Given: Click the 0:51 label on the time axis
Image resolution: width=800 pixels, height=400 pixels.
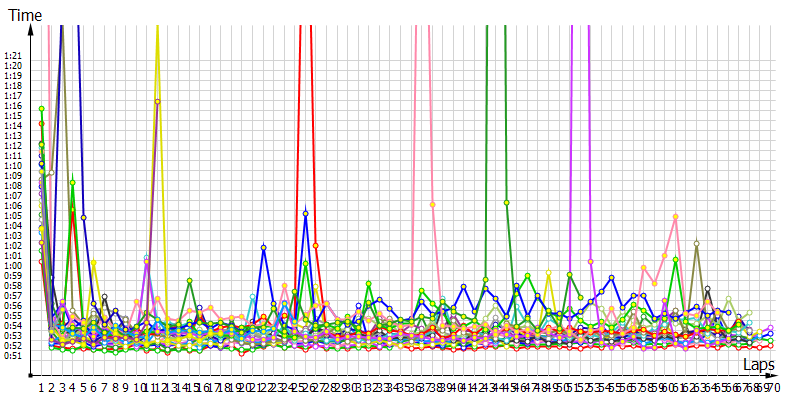Looking at the screenshot, I should [13, 355].
